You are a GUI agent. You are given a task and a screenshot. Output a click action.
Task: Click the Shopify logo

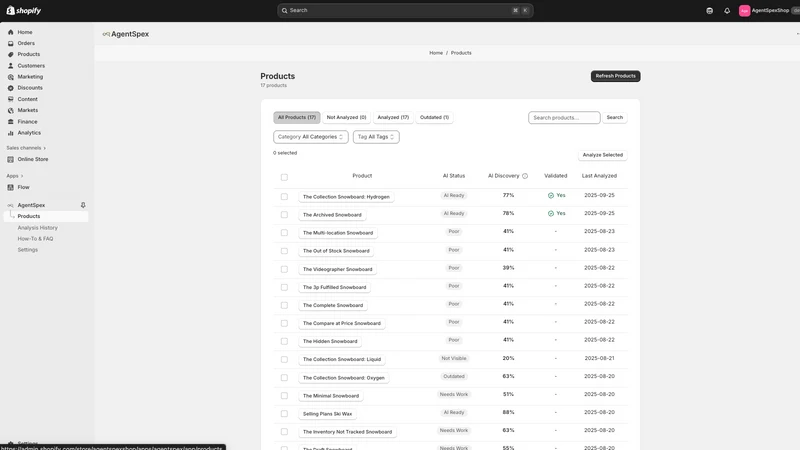coord(23,10)
